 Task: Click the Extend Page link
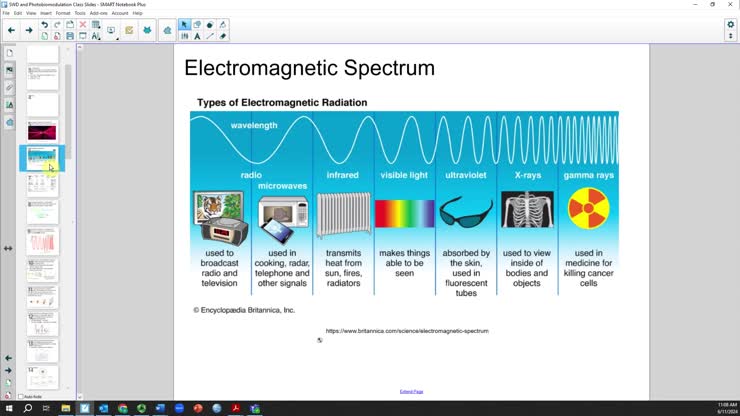coord(411,391)
